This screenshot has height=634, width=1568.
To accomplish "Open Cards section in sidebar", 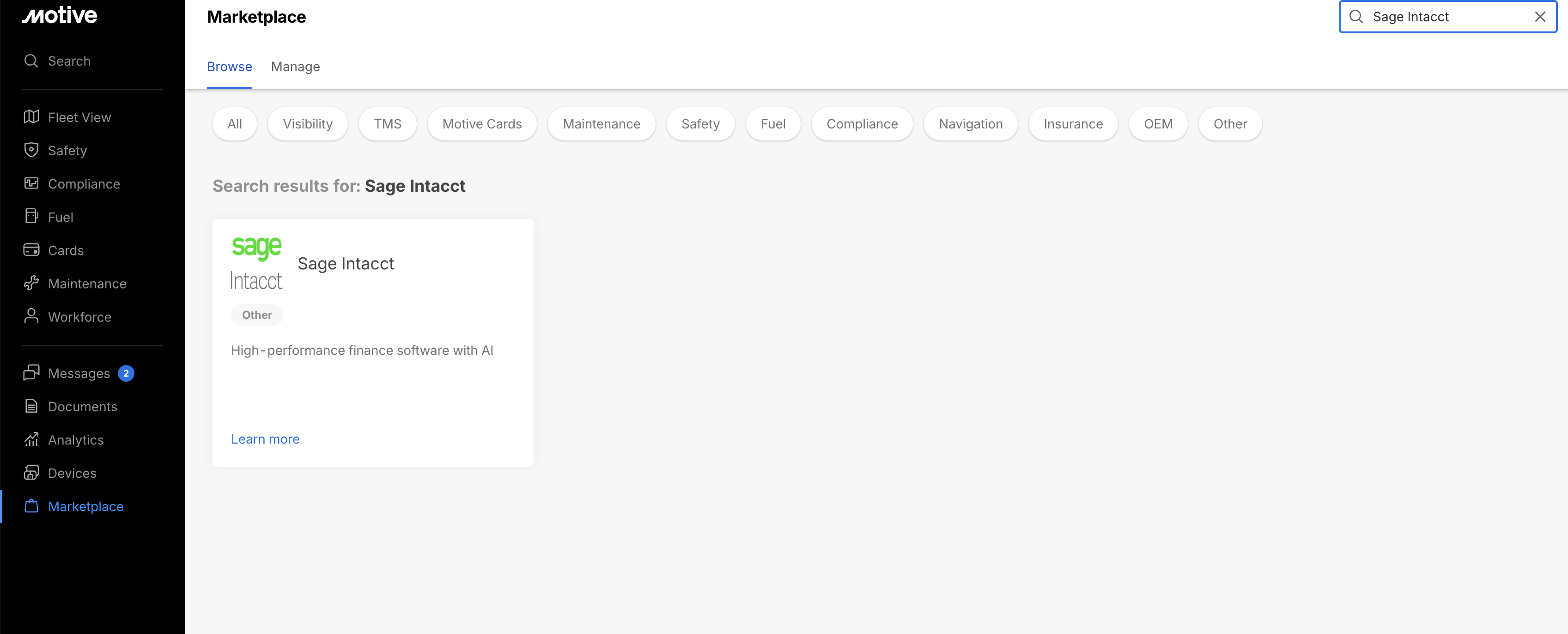I will pos(66,250).
